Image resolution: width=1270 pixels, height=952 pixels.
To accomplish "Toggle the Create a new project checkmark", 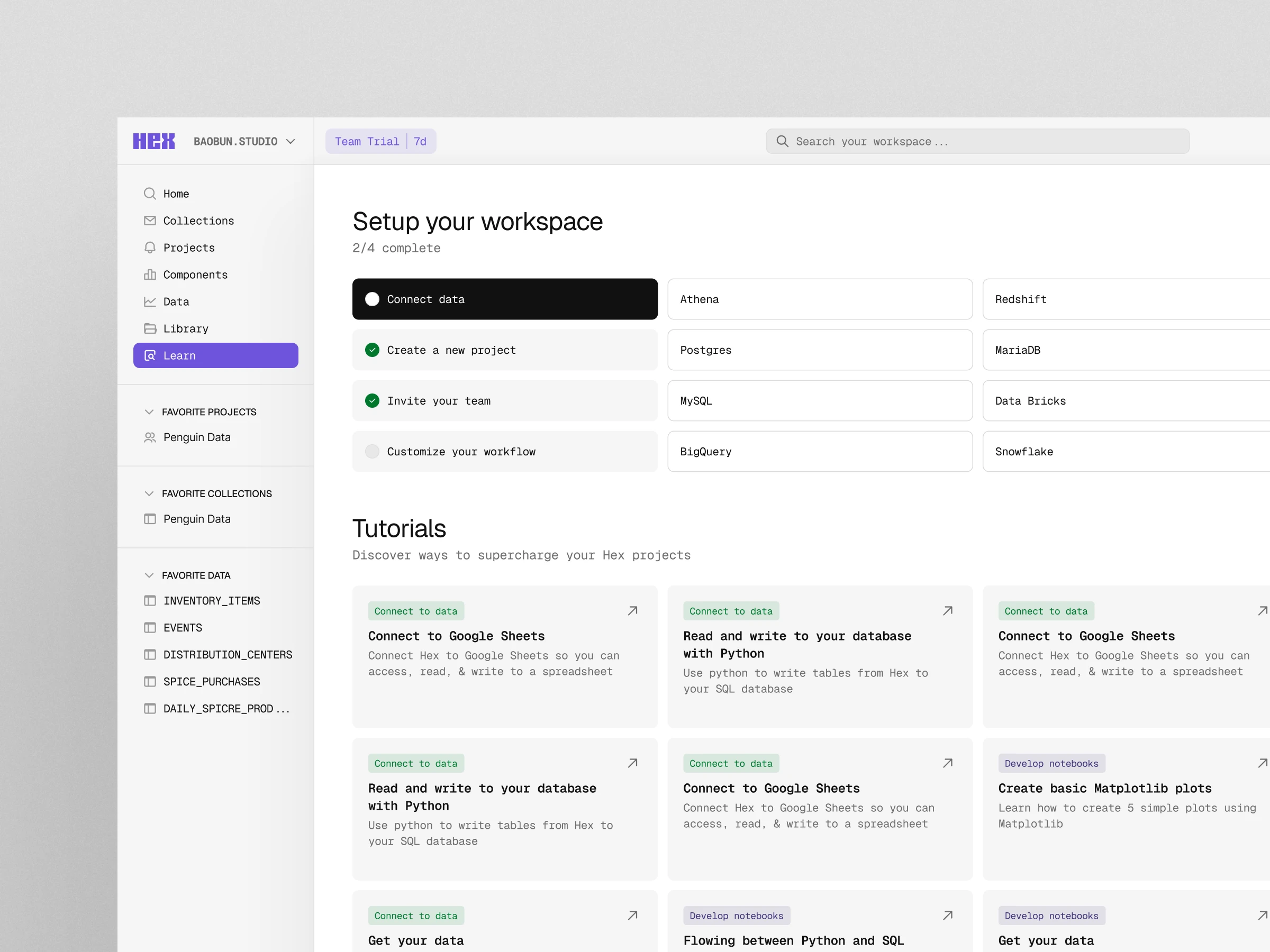I will pyautogui.click(x=372, y=350).
